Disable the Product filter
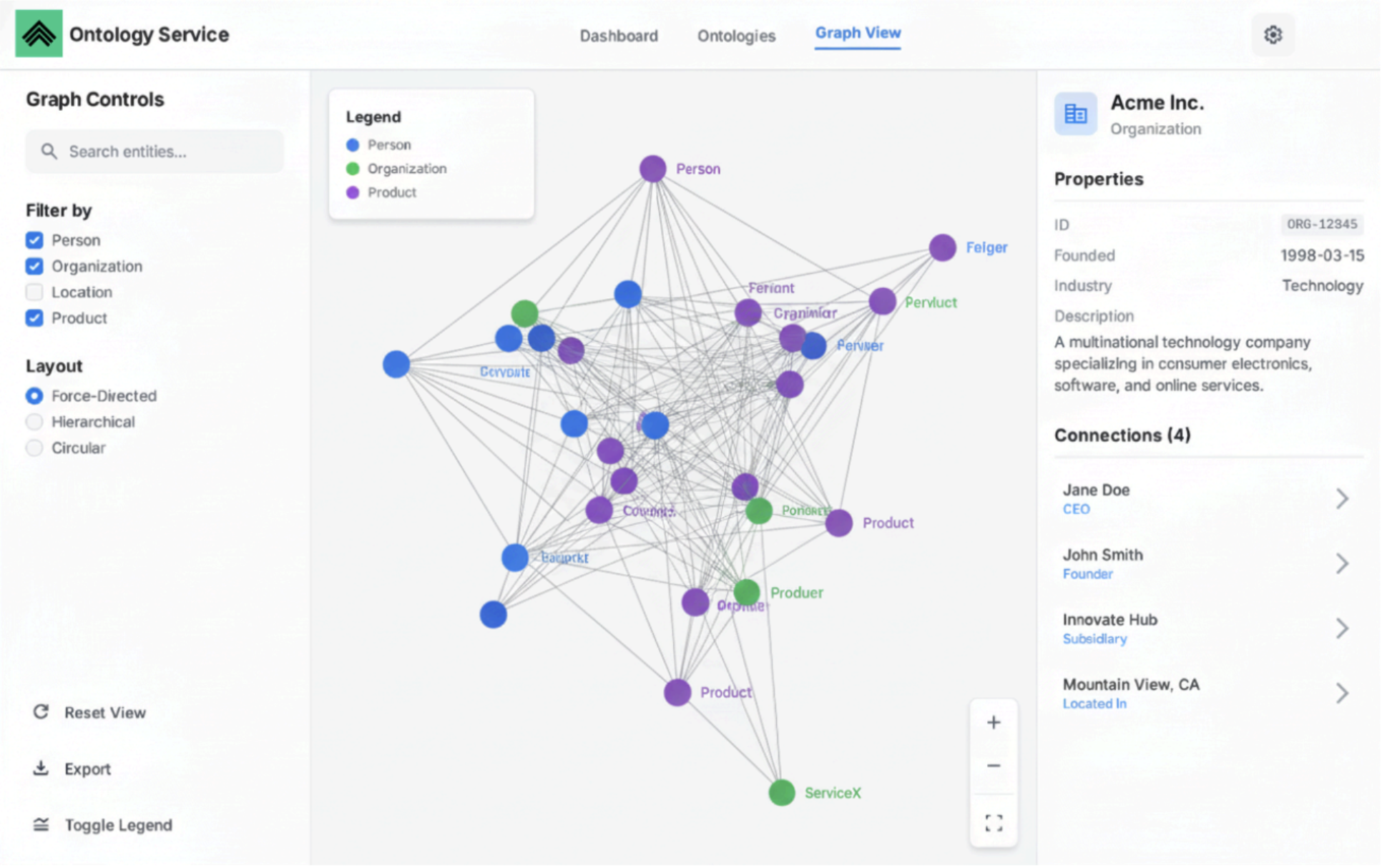 point(34,318)
